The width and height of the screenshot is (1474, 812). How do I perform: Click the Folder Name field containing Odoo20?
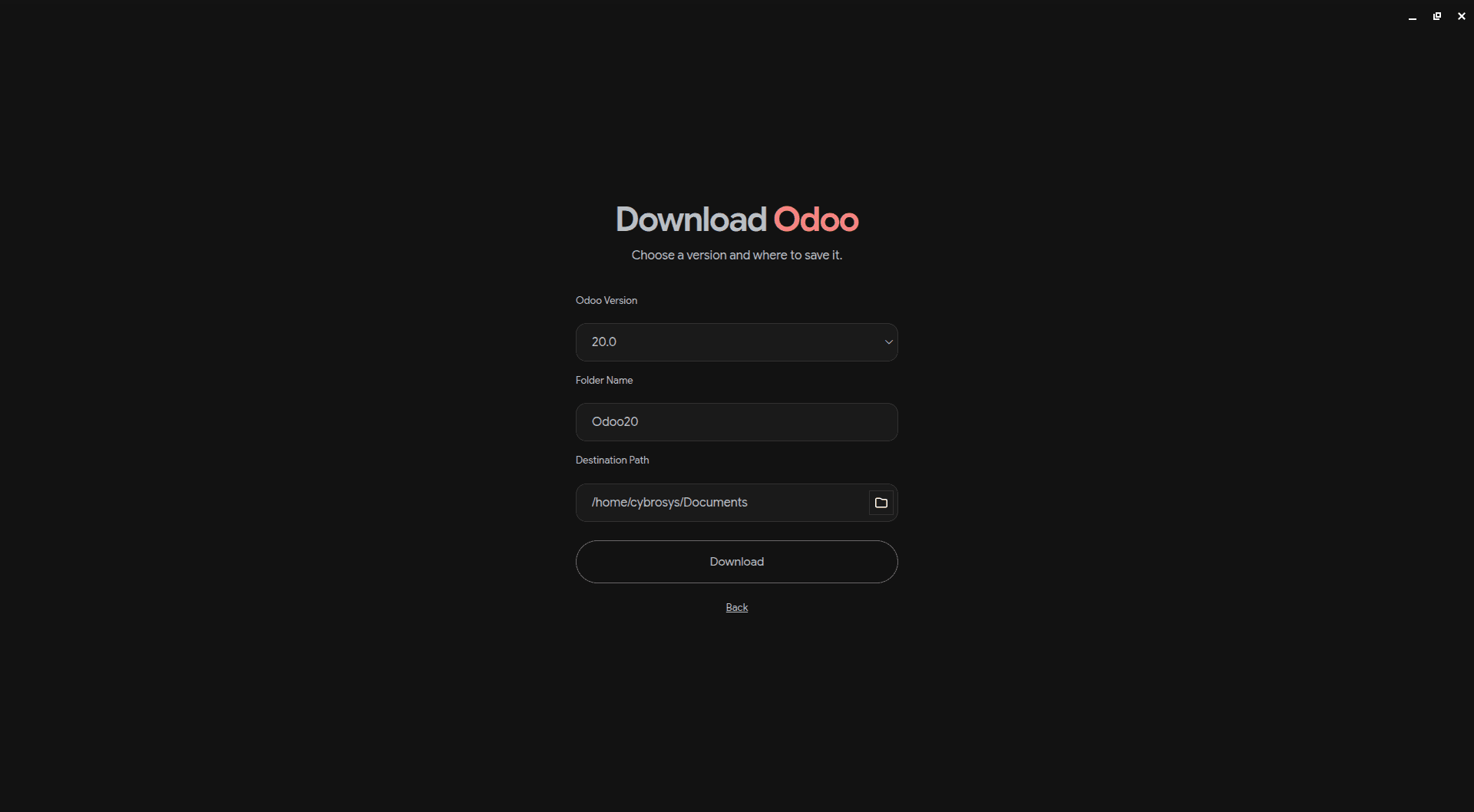click(x=736, y=422)
